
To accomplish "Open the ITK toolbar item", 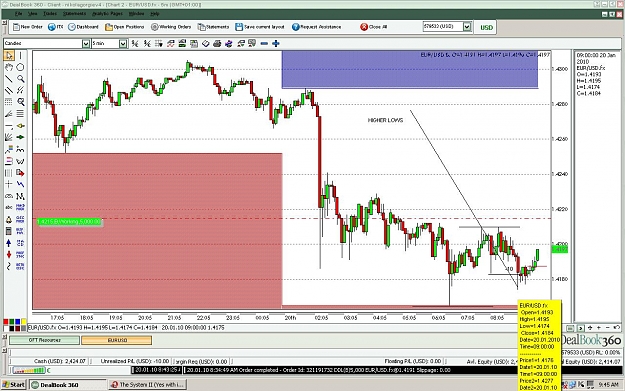I will tap(56, 27).
